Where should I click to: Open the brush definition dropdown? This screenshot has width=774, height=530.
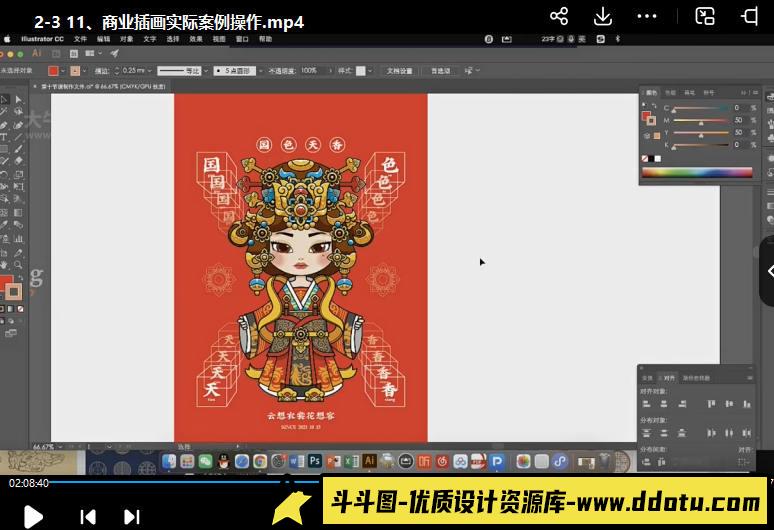(261, 71)
